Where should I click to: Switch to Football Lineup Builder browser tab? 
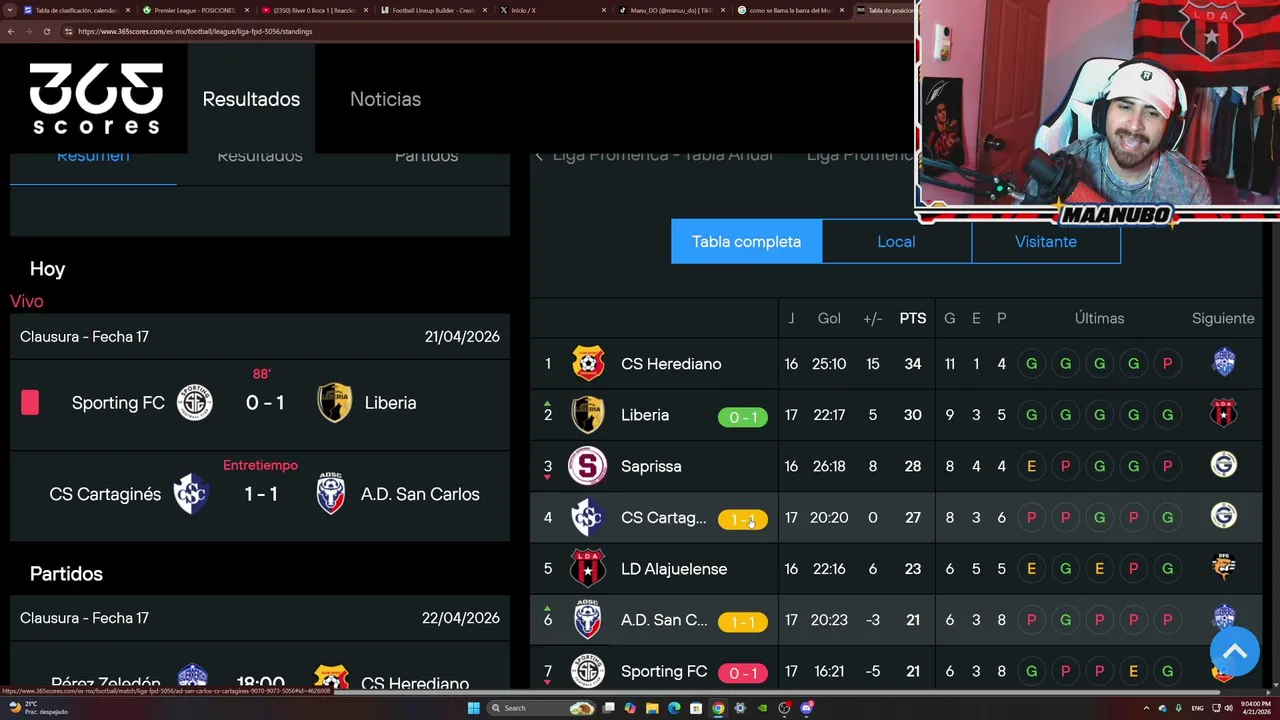click(432, 10)
